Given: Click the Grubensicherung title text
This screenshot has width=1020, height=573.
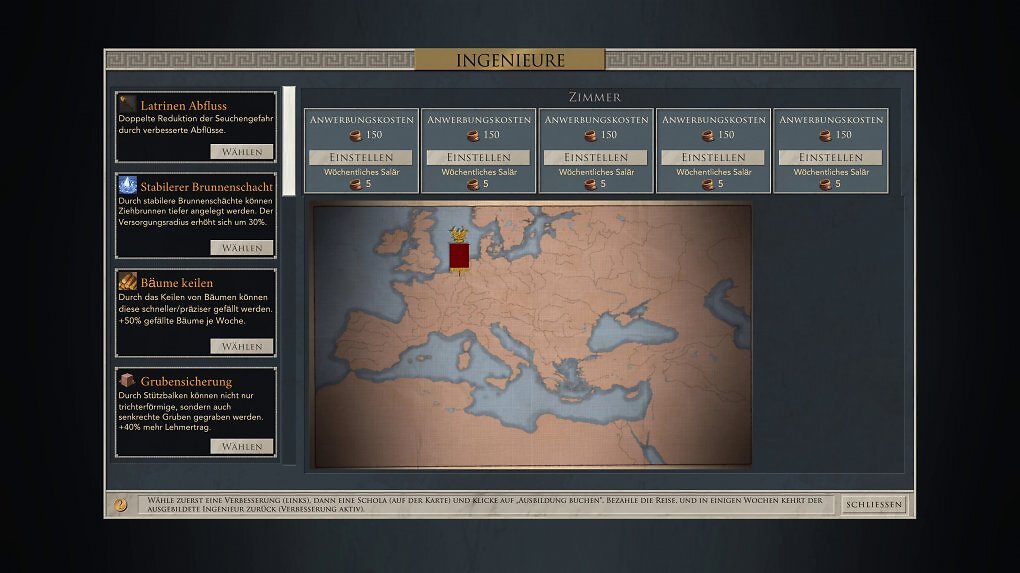Looking at the screenshot, I should [x=186, y=382].
